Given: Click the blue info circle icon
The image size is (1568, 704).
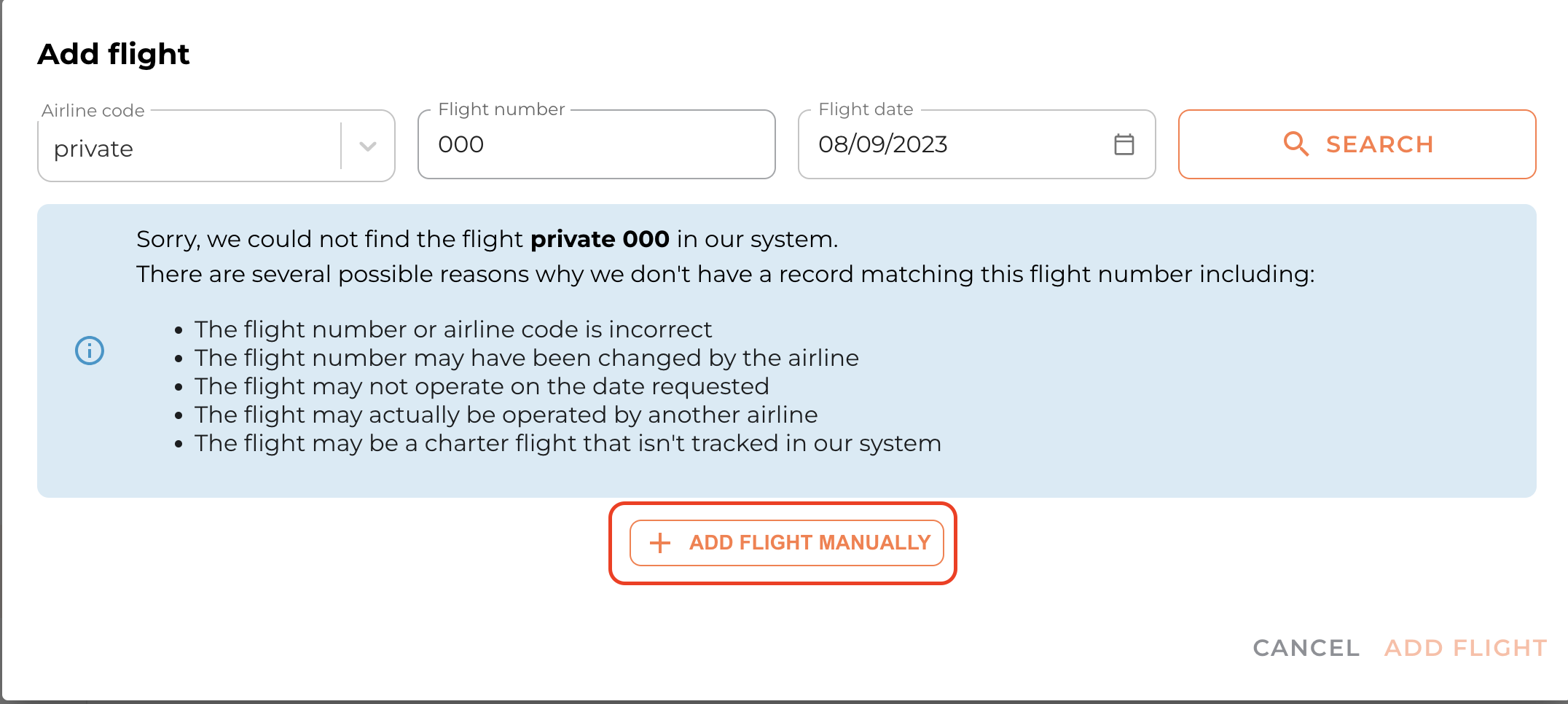Looking at the screenshot, I should click(90, 351).
